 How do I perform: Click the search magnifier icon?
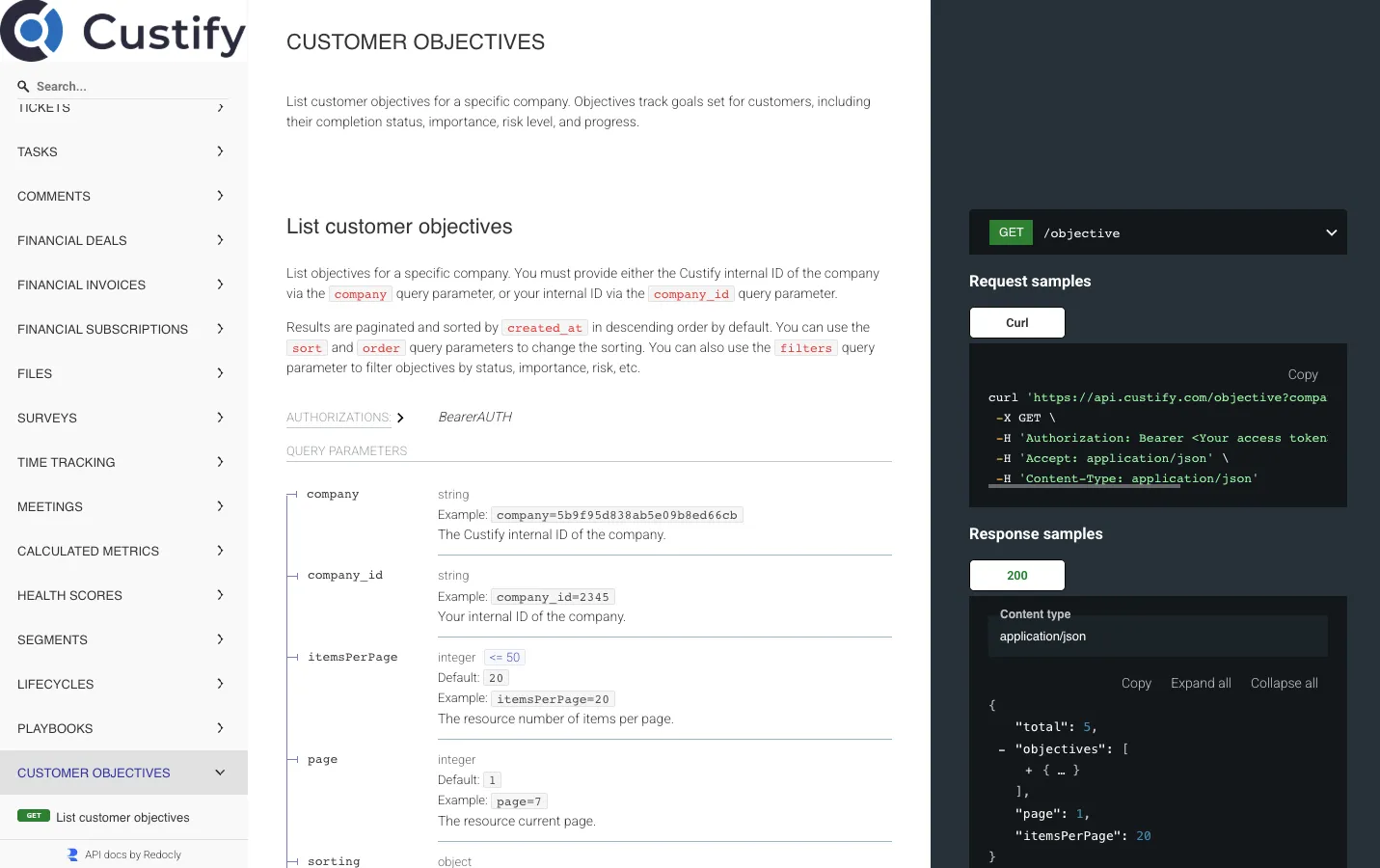(23, 86)
